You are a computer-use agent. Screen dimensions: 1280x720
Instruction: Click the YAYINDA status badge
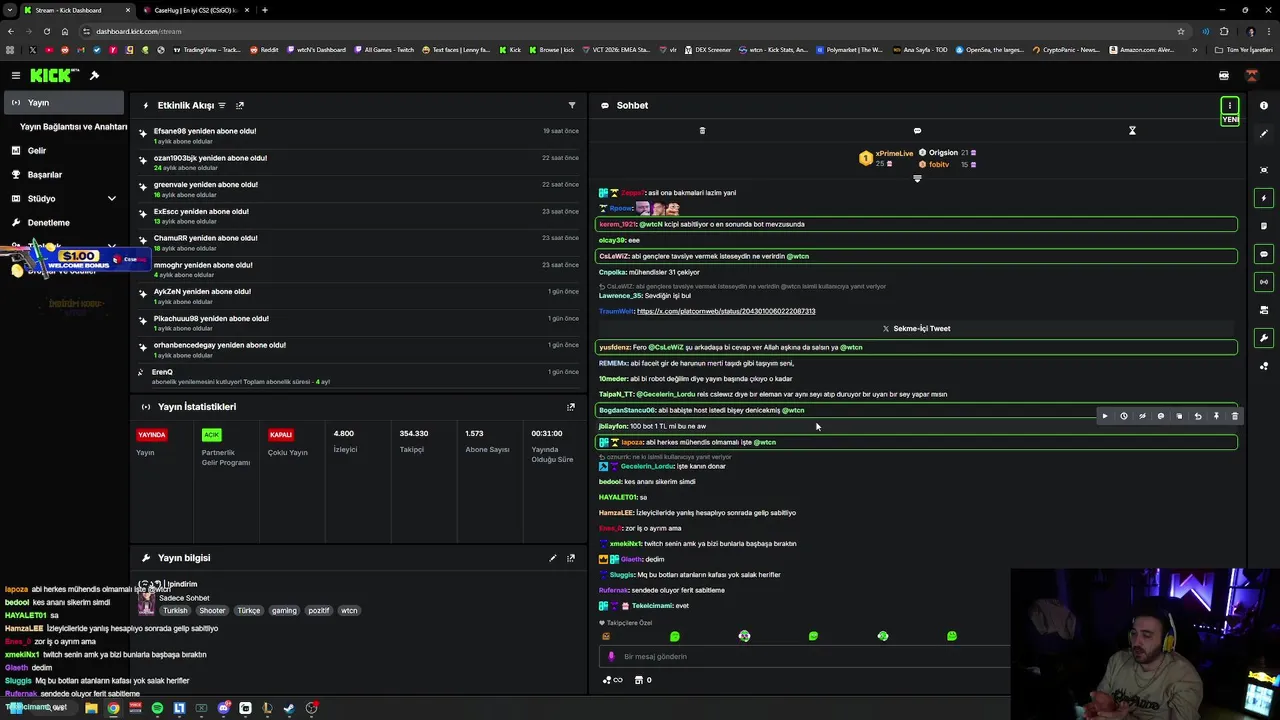152,435
